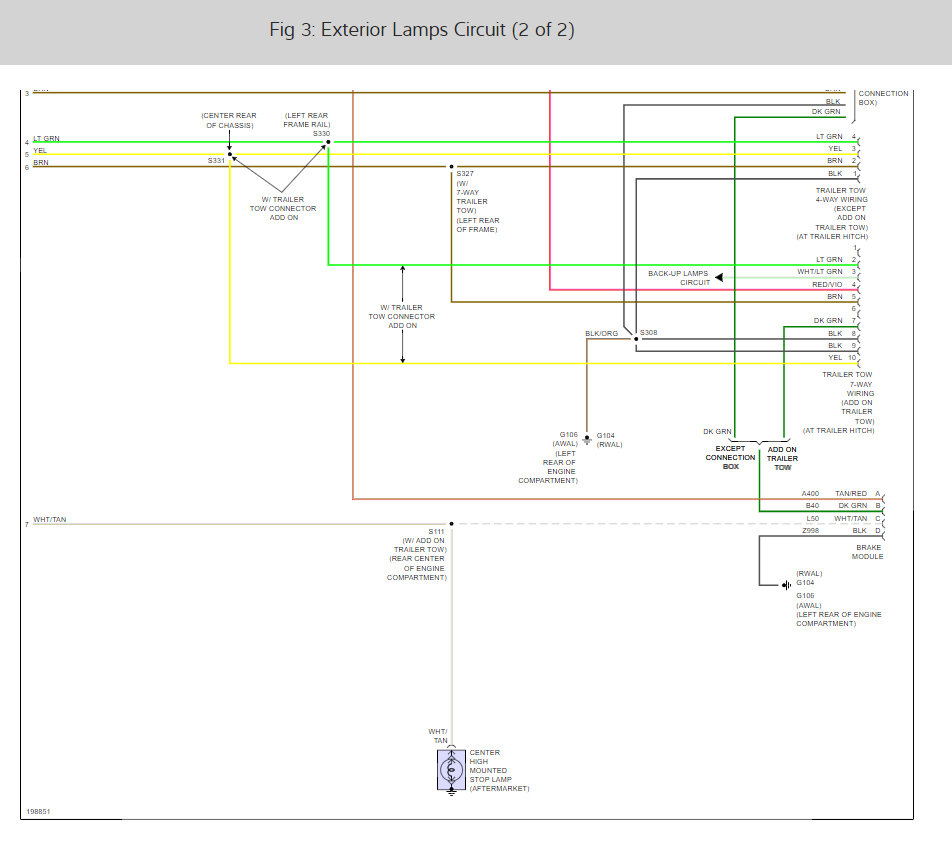Click the 'BLK/ORG' wire label
Viewport: 952px width, 851px height.
click(601, 334)
